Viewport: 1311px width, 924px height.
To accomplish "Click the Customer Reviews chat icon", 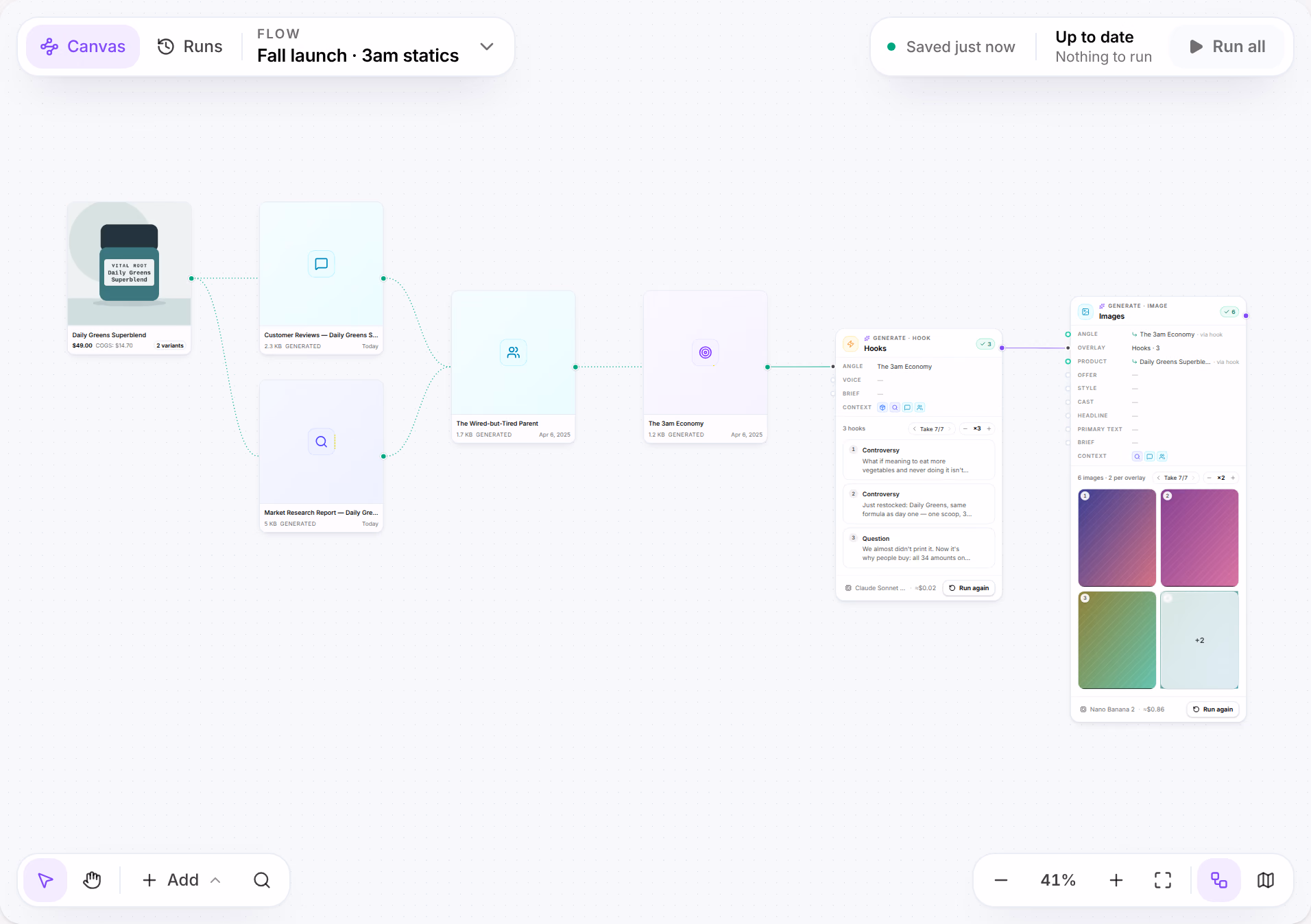I will [321, 264].
